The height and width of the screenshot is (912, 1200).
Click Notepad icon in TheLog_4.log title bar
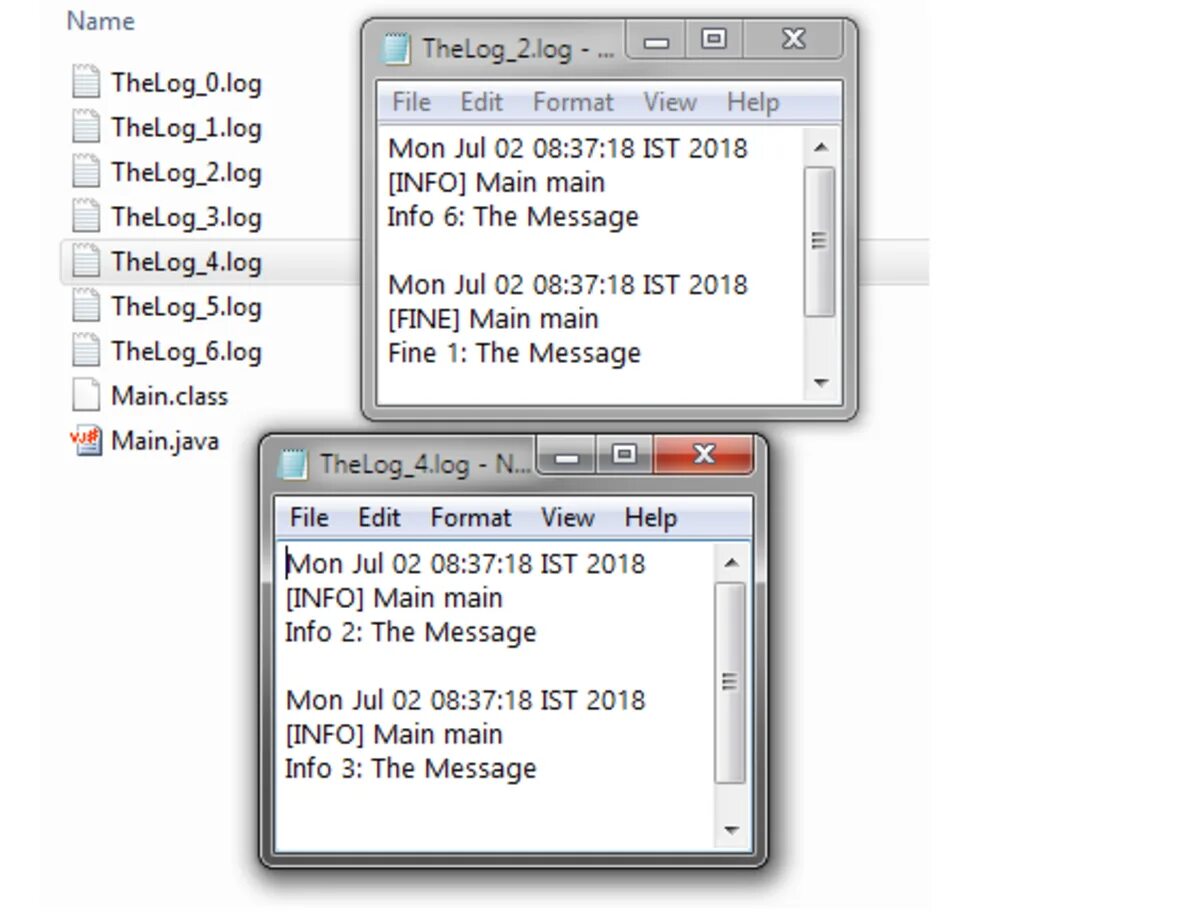click(x=293, y=464)
